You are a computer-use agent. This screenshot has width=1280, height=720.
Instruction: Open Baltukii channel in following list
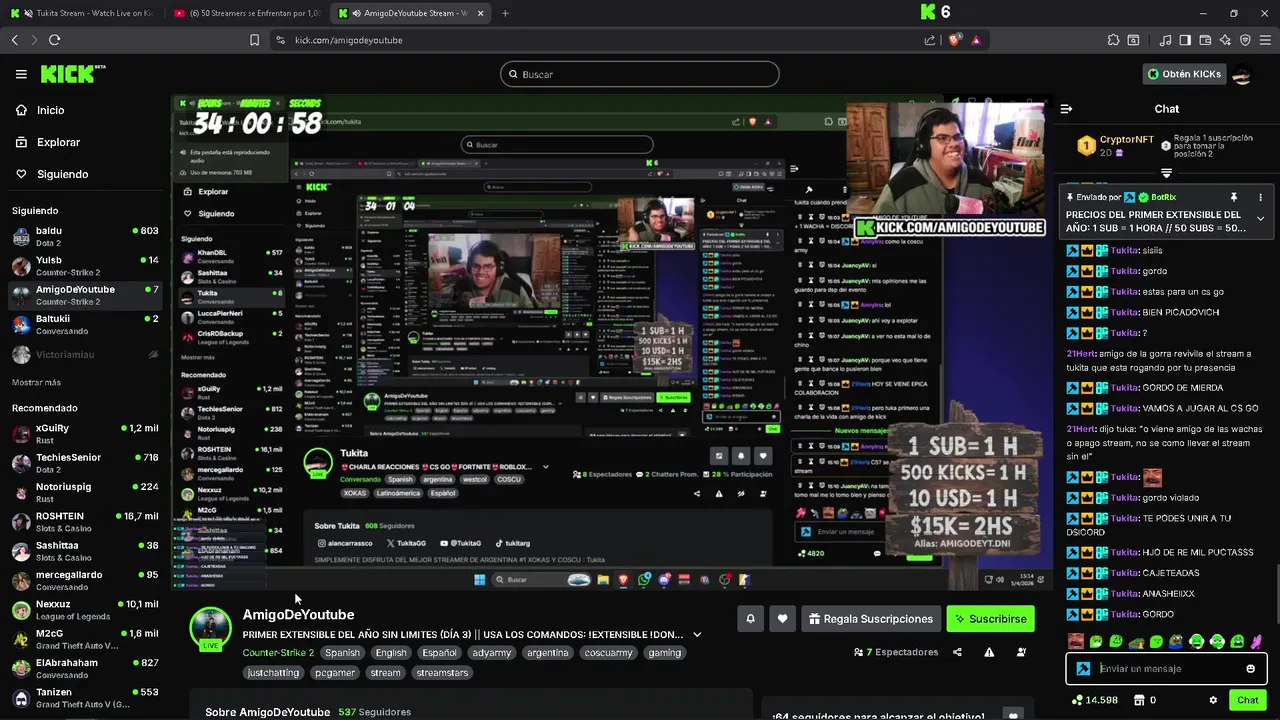pyautogui.click(x=84, y=325)
